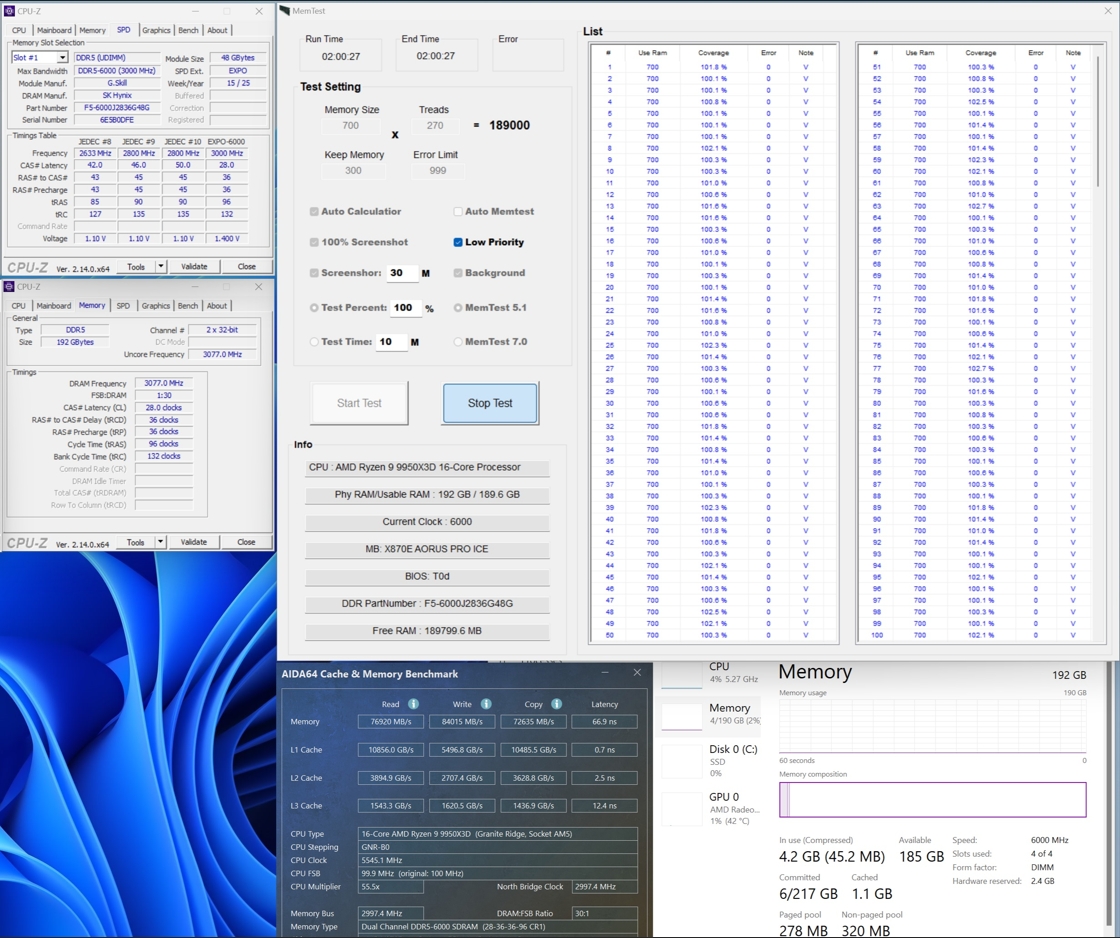The height and width of the screenshot is (938, 1120).
Task: Click Tools button in the SPD window
Action: click(x=136, y=266)
